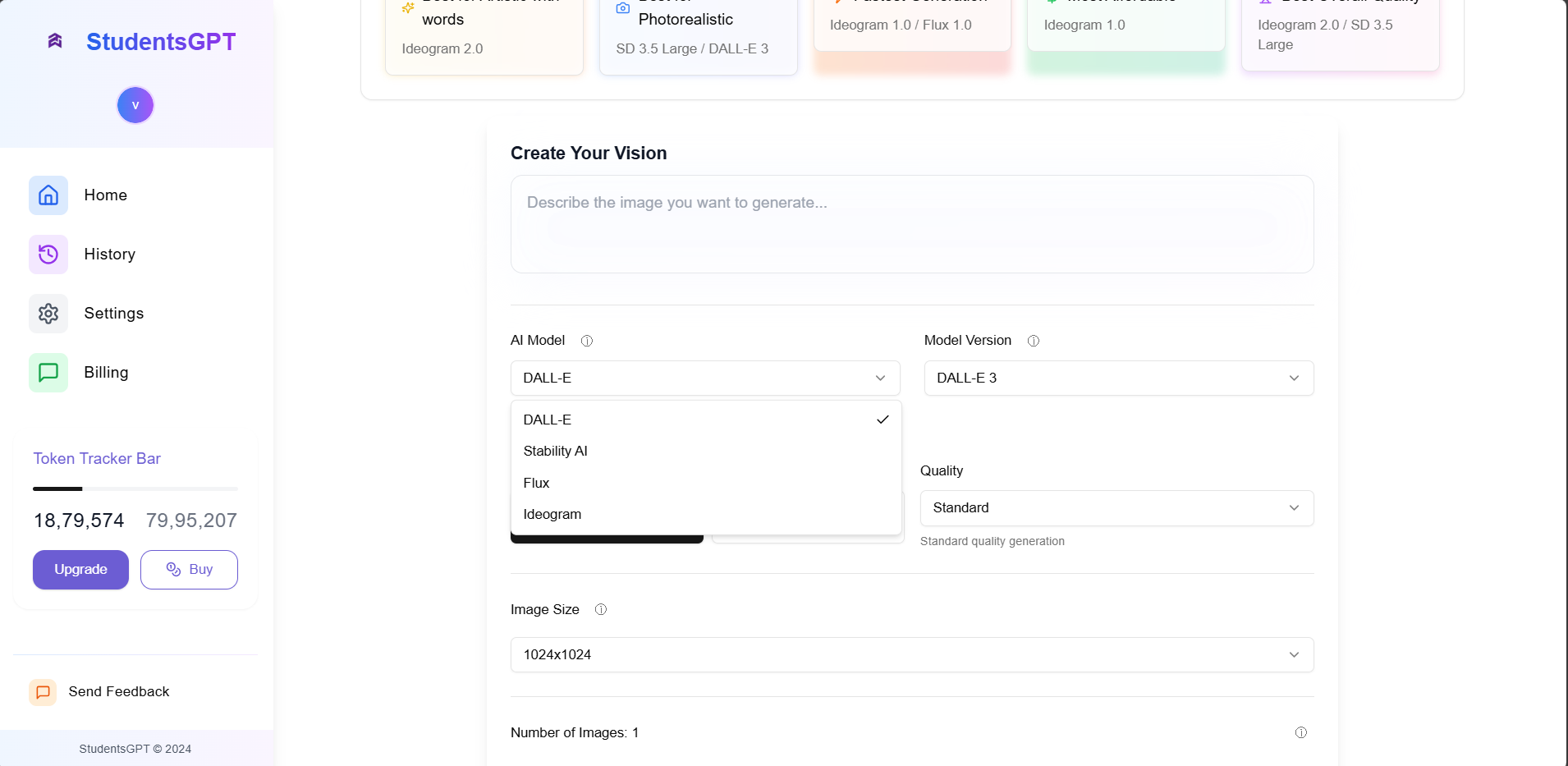Click the Billing chat-bubble icon
This screenshot has width=1568, height=766.
point(48,373)
